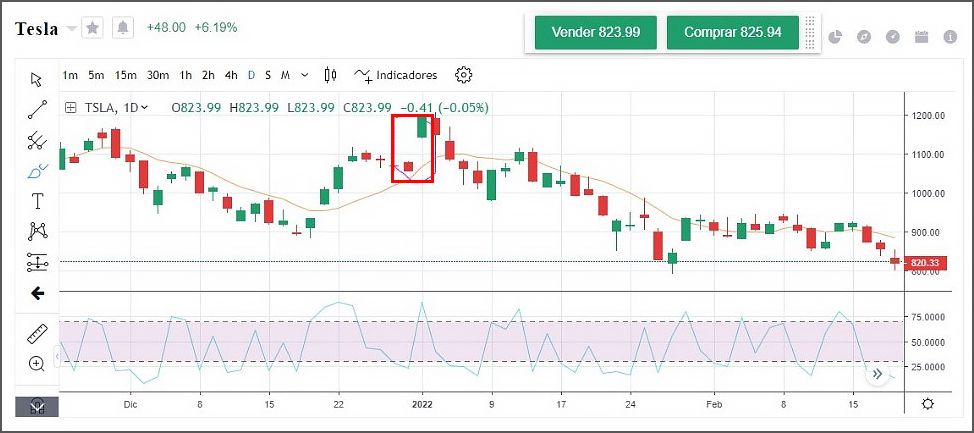Choose the brush drawing tool

(x=37, y=171)
